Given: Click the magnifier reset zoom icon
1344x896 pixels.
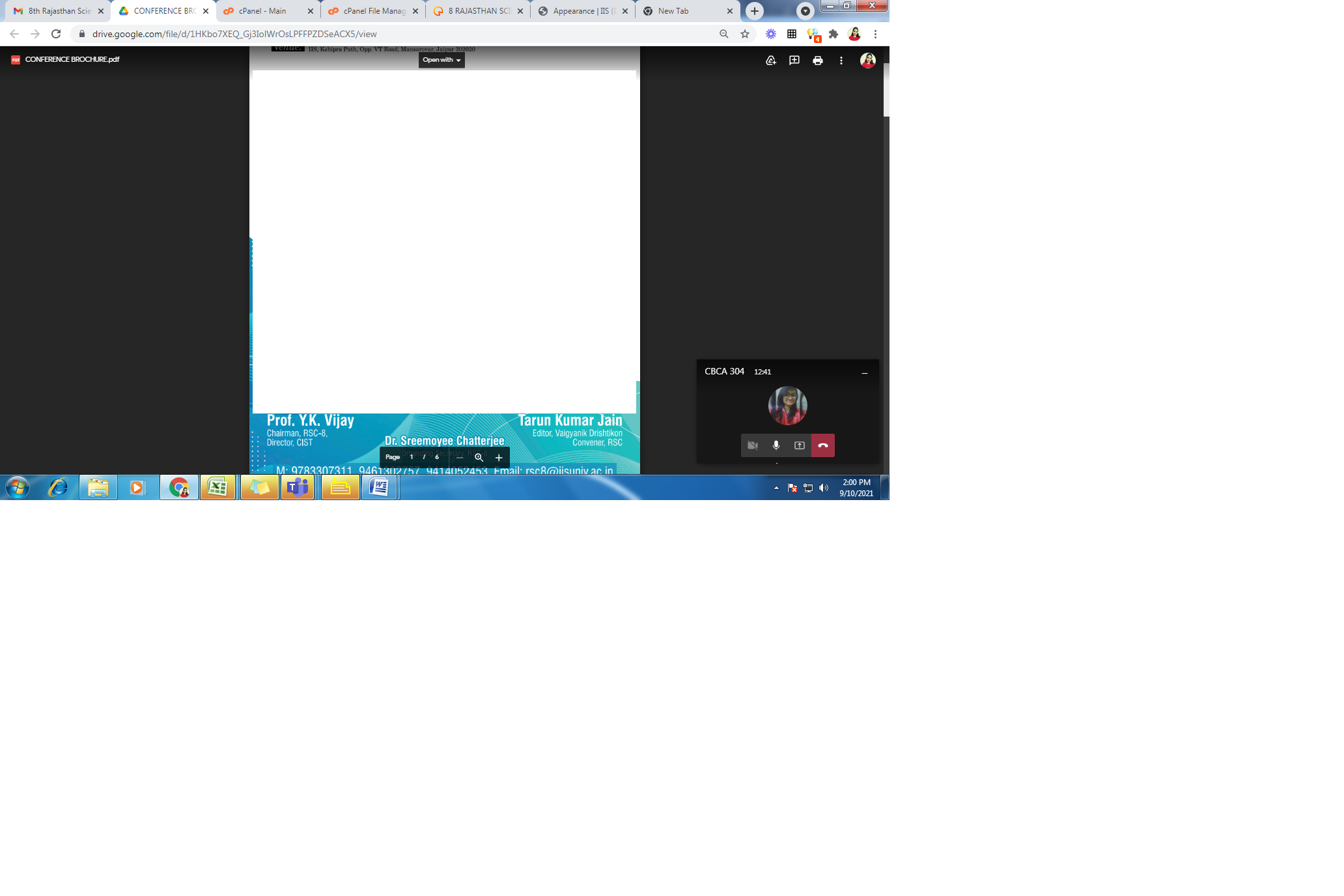Looking at the screenshot, I should coord(479,458).
